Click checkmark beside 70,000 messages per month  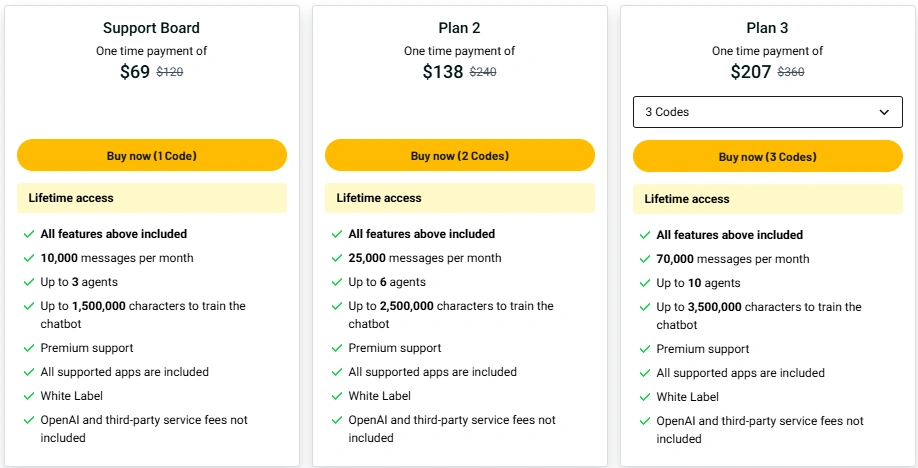pos(645,259)
